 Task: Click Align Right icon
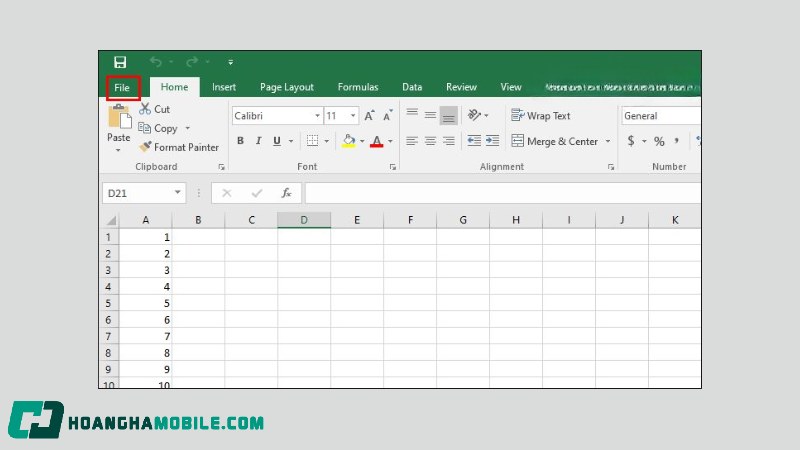click(448, 141)
